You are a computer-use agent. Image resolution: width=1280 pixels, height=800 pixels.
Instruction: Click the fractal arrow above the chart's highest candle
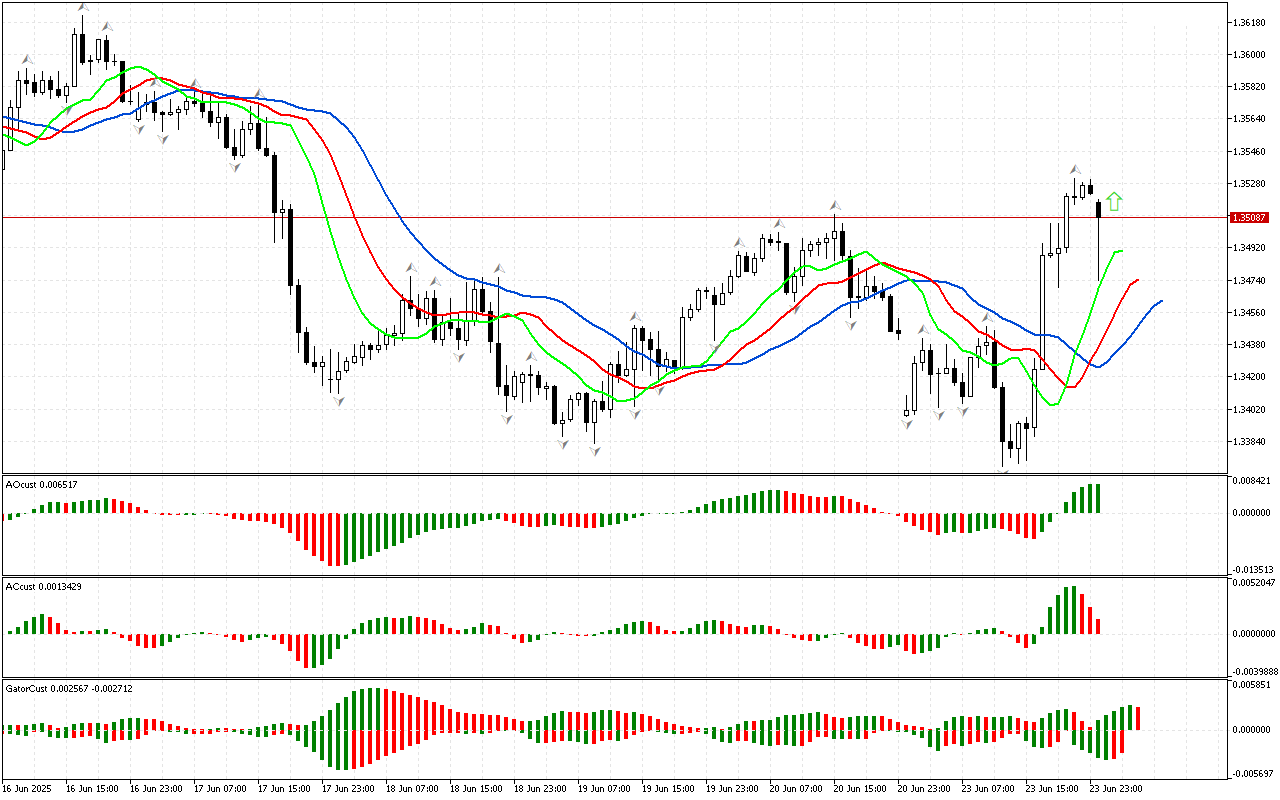(82, 8)
